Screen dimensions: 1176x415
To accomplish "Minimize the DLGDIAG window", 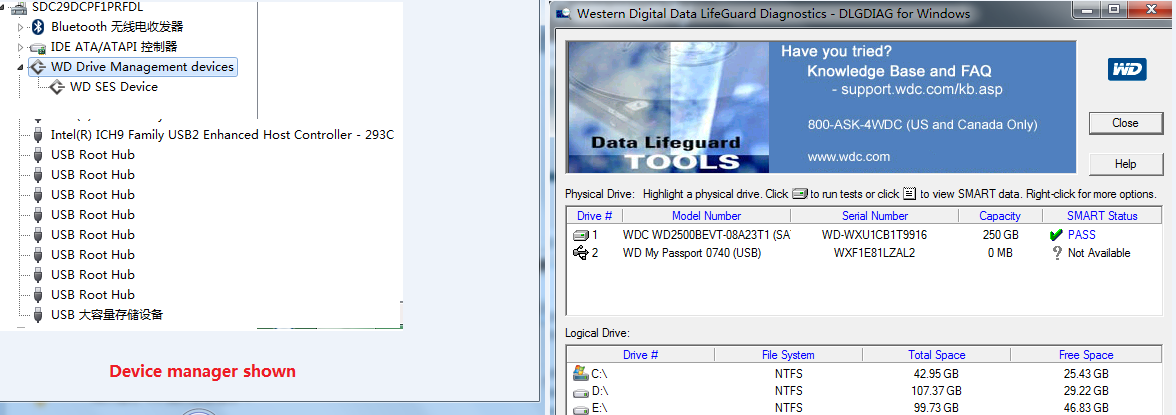I will 1088,10.
